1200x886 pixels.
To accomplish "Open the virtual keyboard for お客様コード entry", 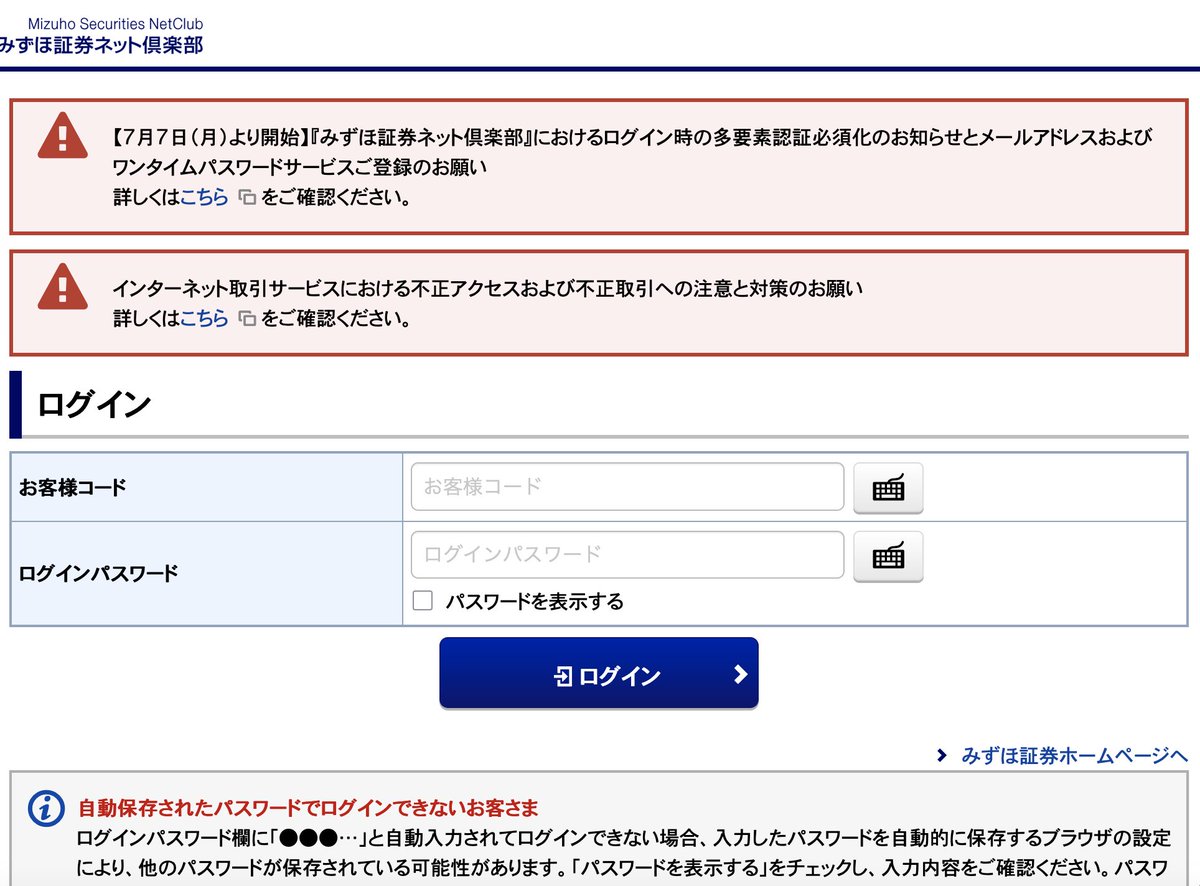I will coord(887,487).
